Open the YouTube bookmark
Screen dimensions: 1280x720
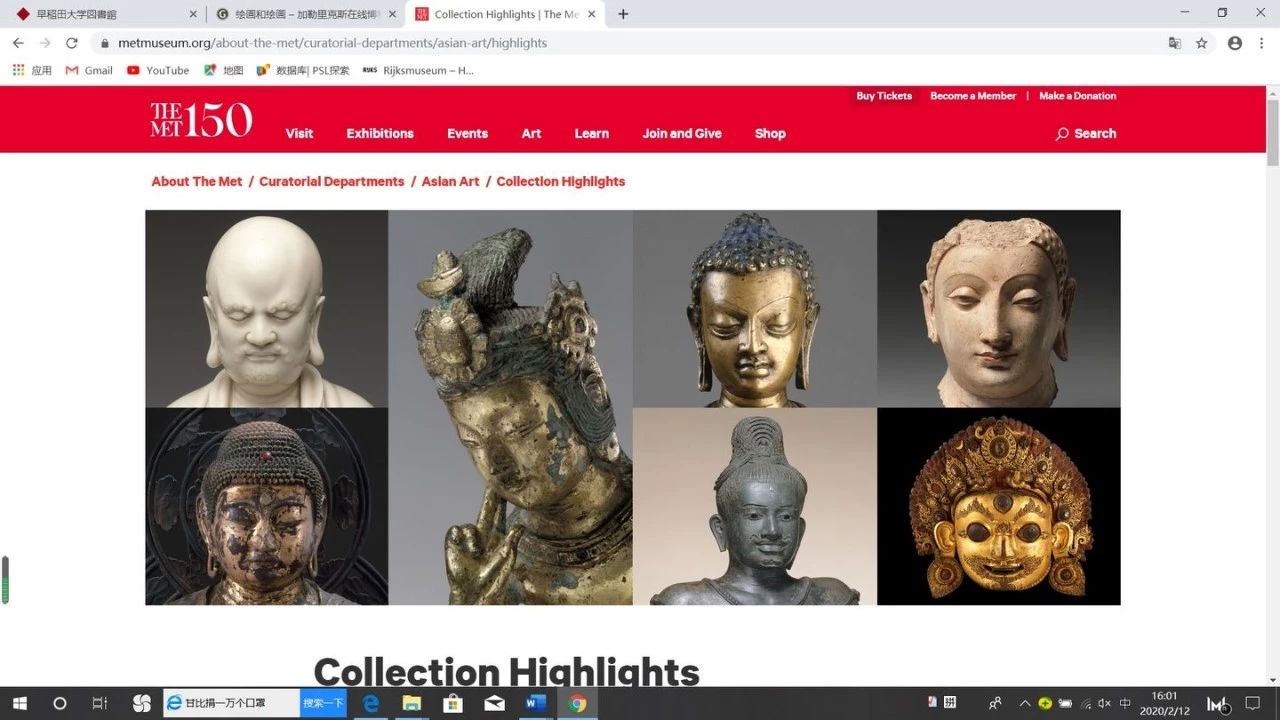pos(158,71)
